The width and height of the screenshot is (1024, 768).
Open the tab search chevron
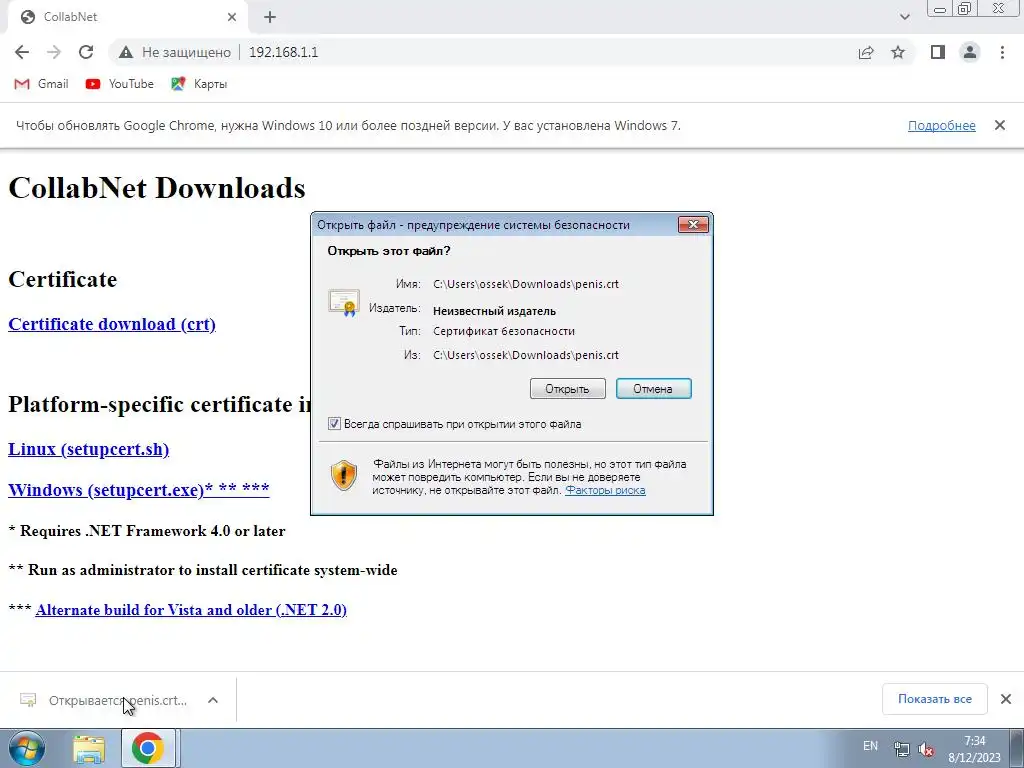pyautogui.click(x=904, y=17)
